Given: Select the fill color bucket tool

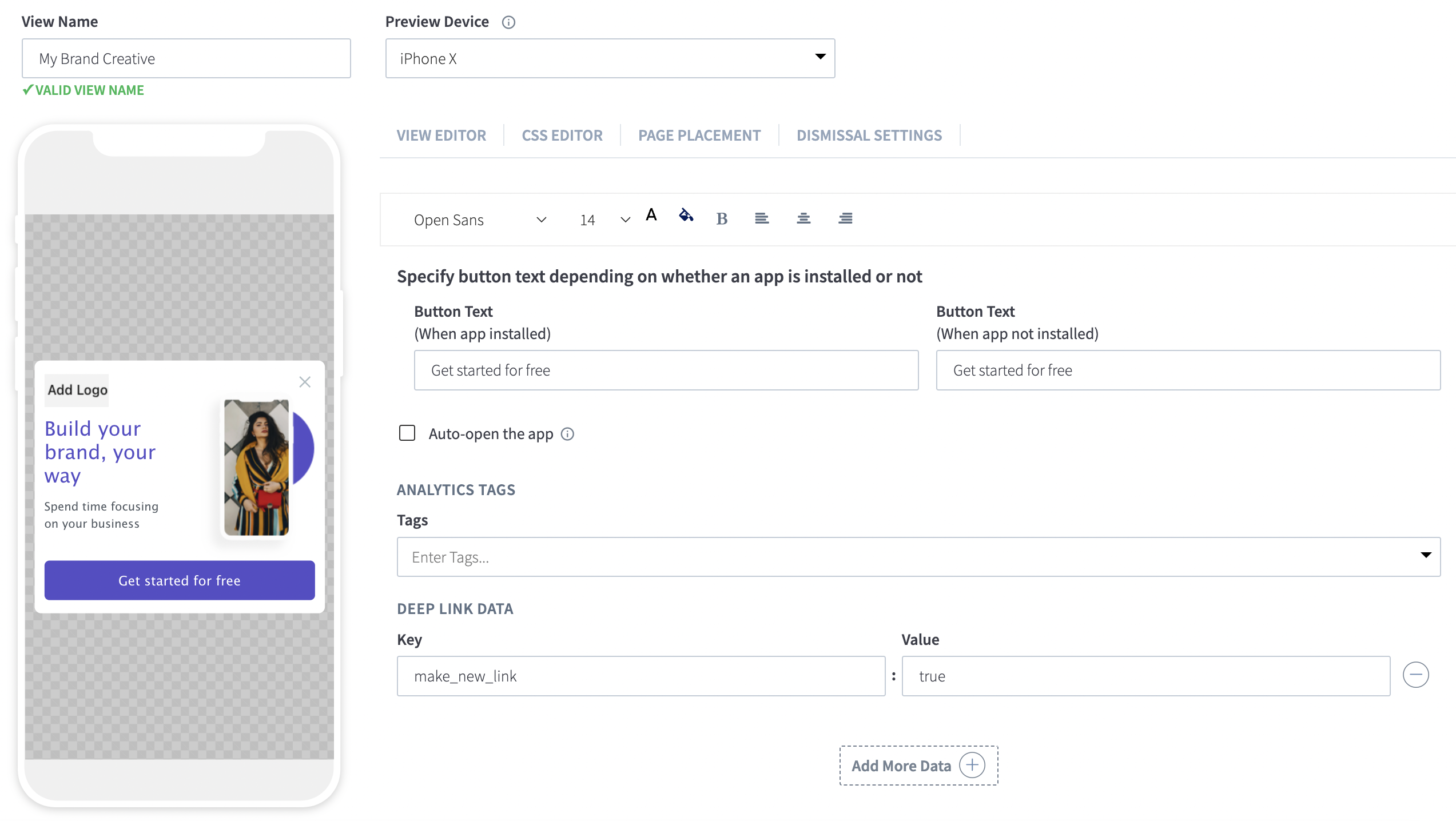Looking at the screenshot, I should (686, 216).
